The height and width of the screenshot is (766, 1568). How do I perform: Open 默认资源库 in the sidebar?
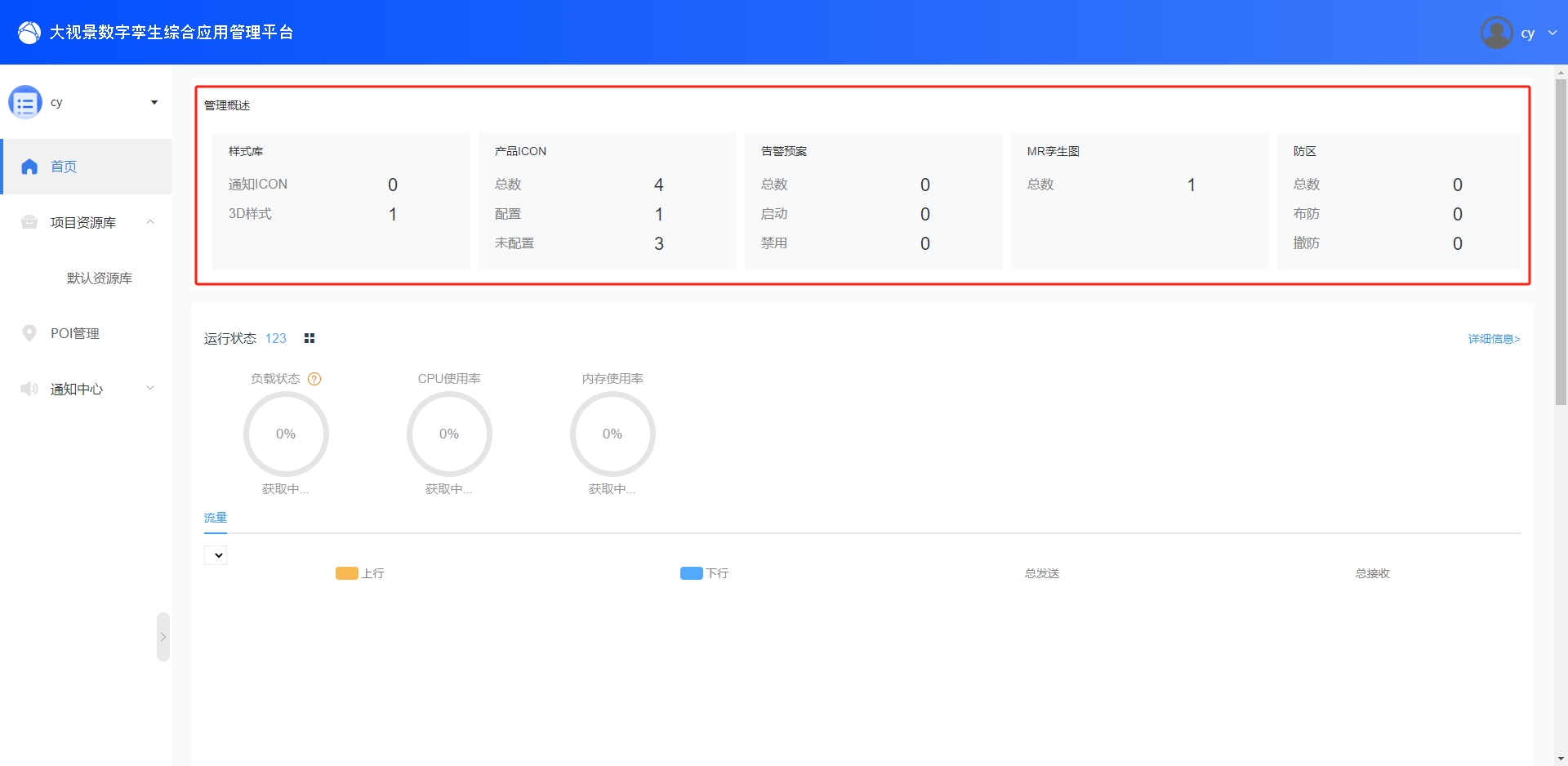click(x=100, y=278)
